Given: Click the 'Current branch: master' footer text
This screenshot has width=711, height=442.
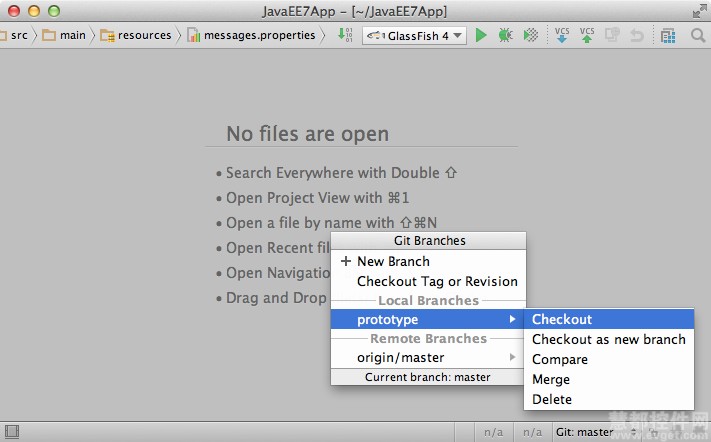Looking at the screenshot, I should [428, 377].
